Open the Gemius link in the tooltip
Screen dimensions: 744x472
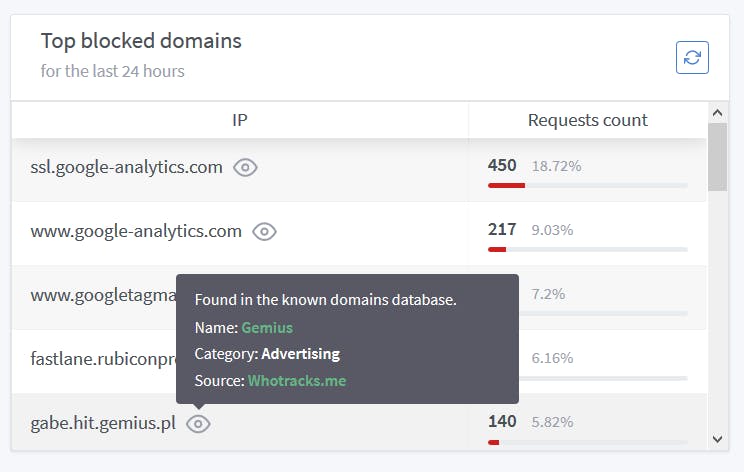click(x=267, y=327)
